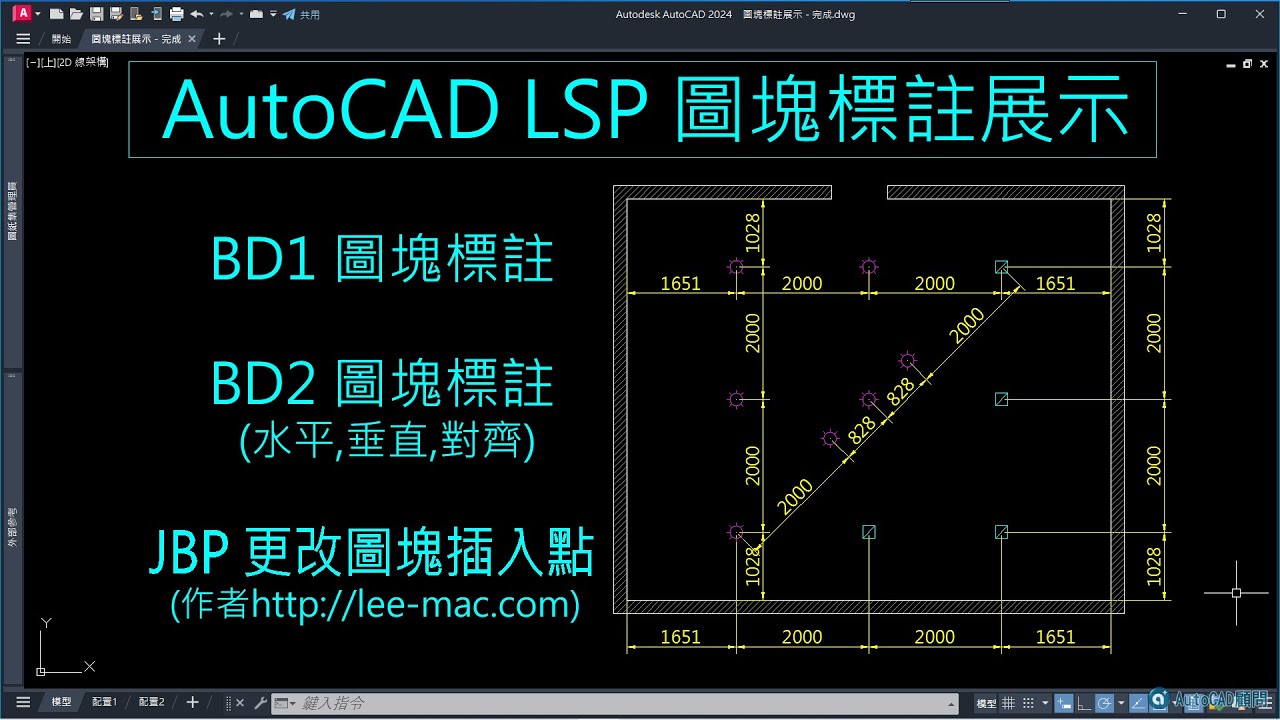This screenshot has height=720, width=1280.
Task: Open the layout tabs hamburger menu
Action: tap(23, 702)
